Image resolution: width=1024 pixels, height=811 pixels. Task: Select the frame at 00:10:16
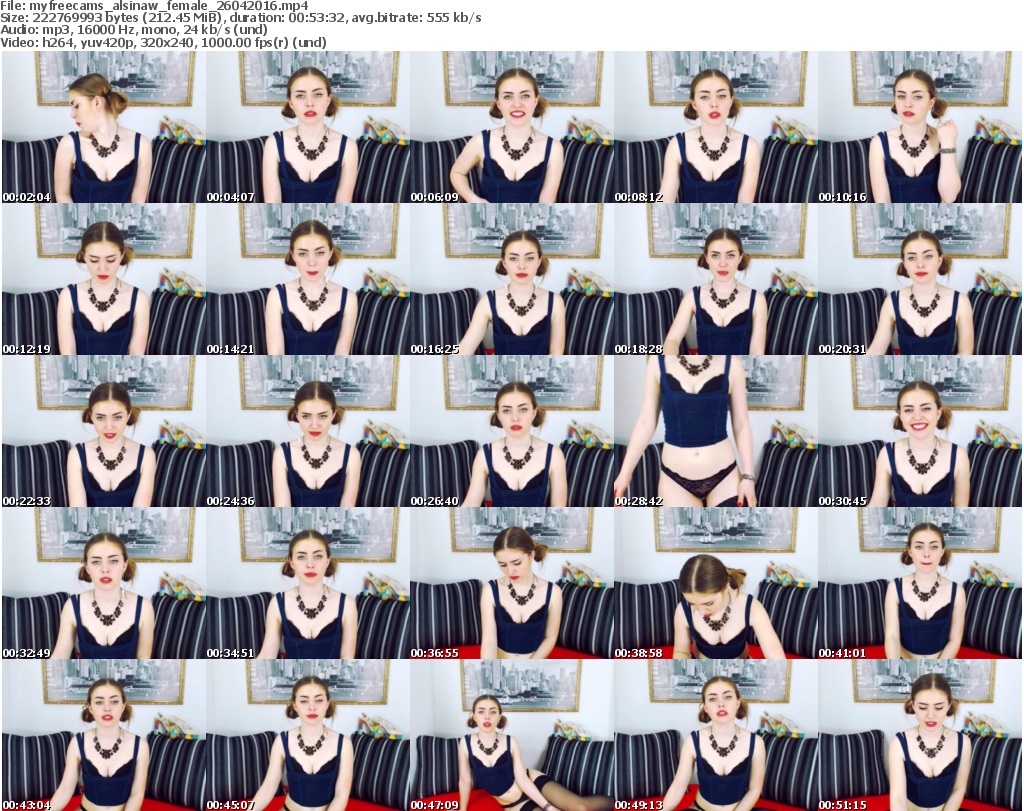tap(920, 127)
